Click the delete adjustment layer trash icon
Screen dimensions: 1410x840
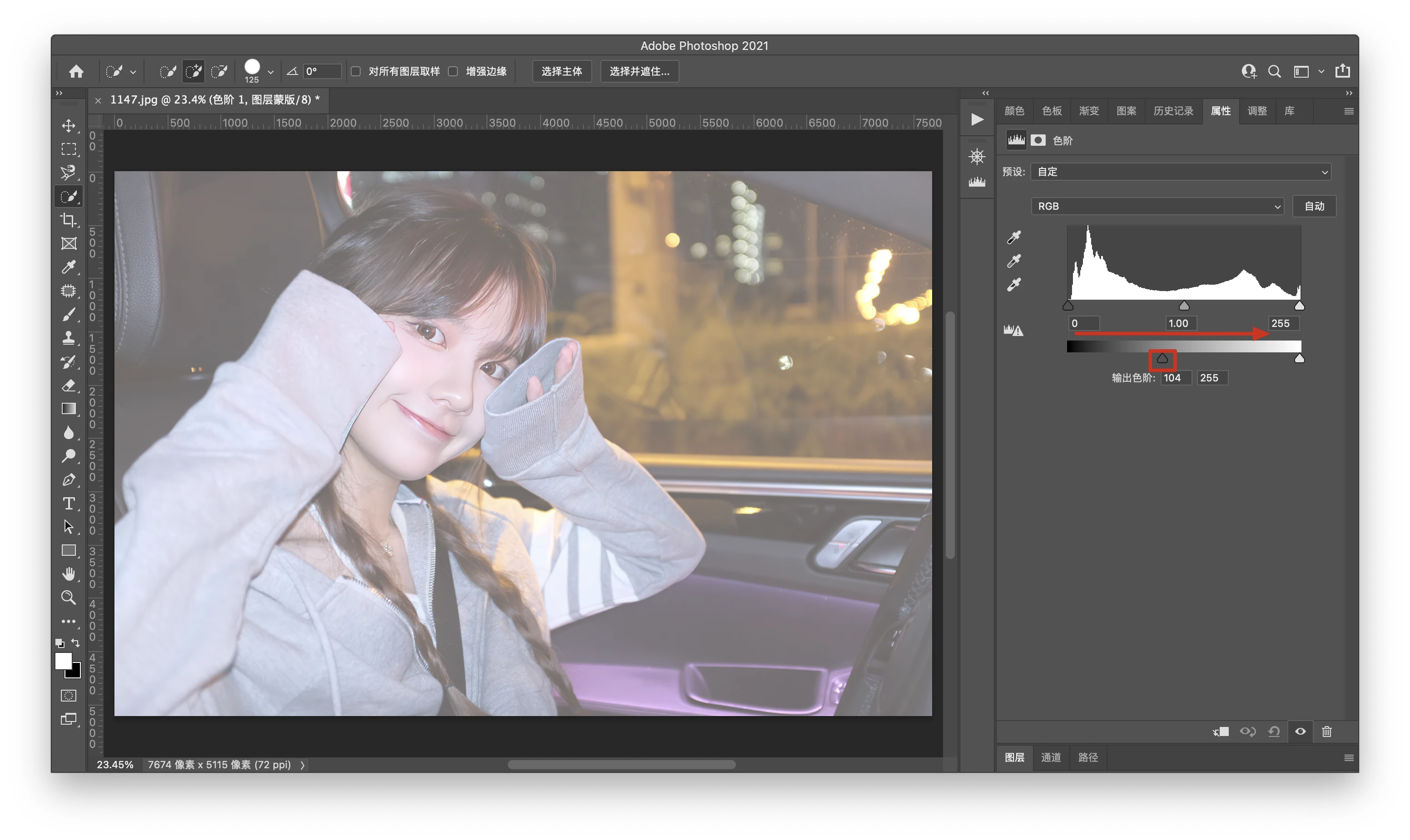click(1326, 731)
